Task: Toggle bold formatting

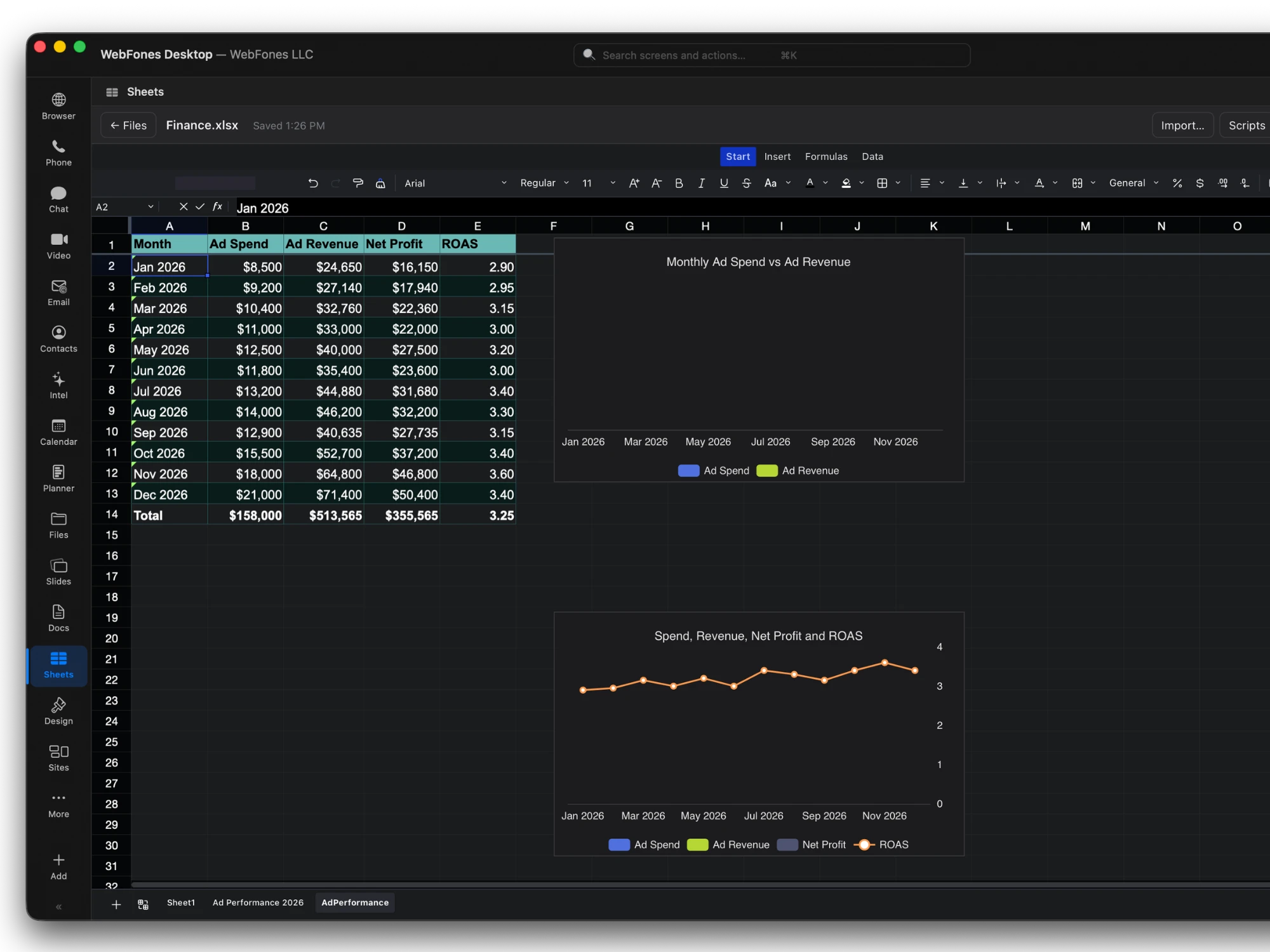Action: coord(679,183)
